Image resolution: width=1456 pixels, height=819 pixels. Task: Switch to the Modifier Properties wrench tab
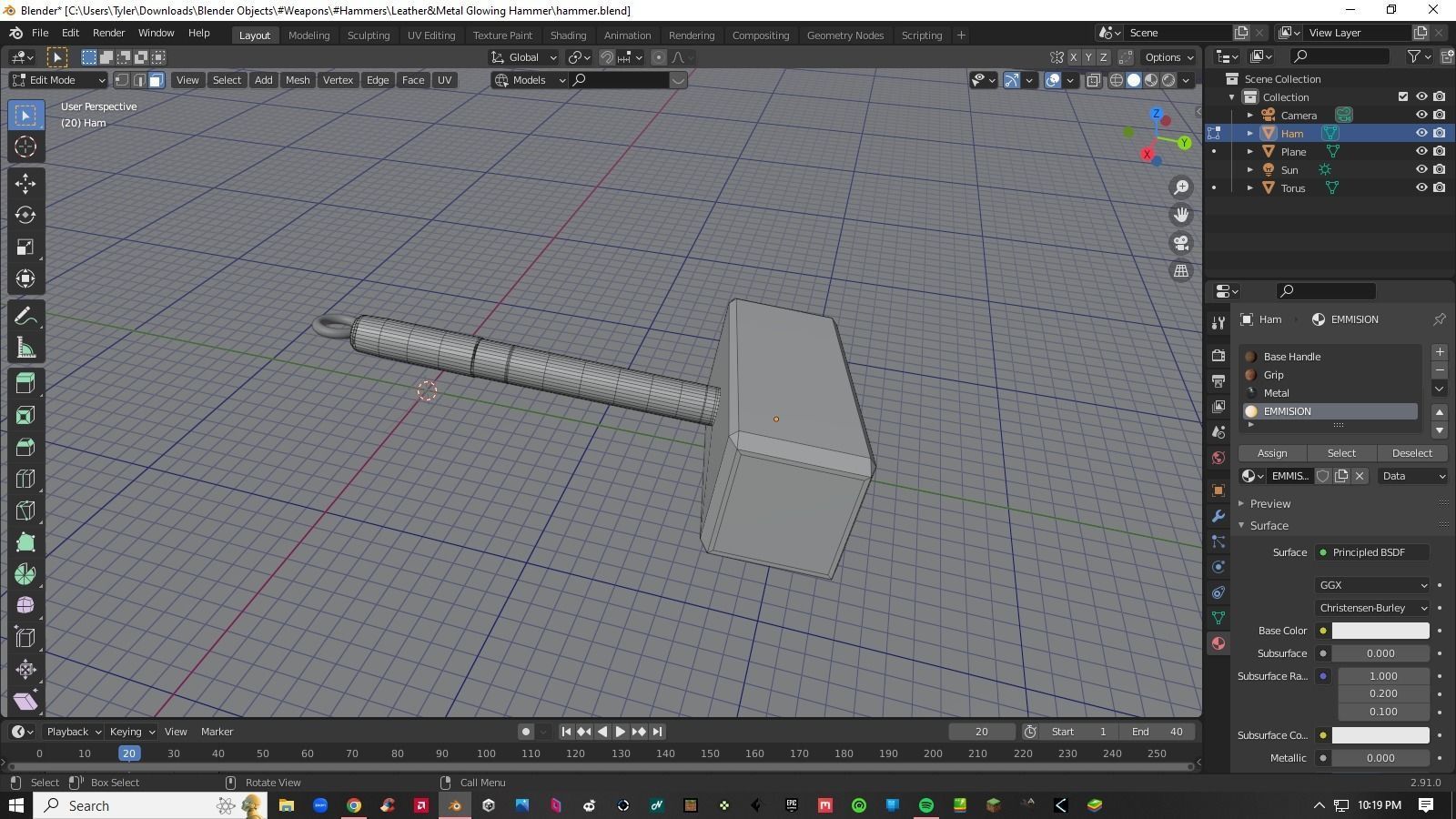1218,516
